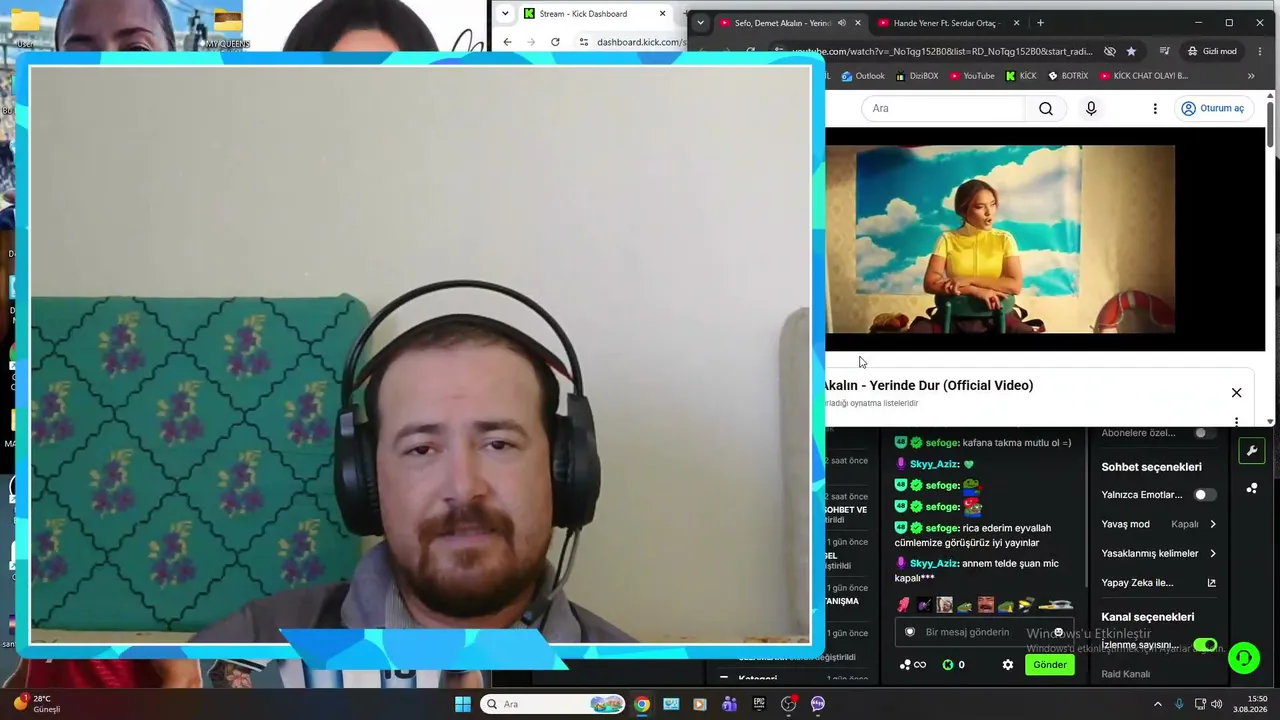Open the playlist panel three-dot options
Screen dimensions: 1280x720
pyautogui.click(x=1236, y=422)
